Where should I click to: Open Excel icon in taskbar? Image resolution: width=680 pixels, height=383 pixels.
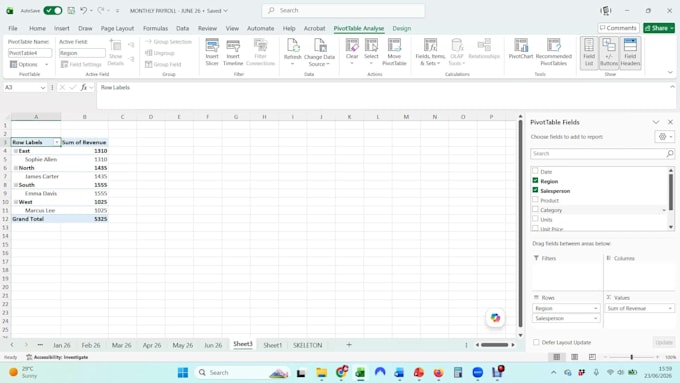click(360, 373)
